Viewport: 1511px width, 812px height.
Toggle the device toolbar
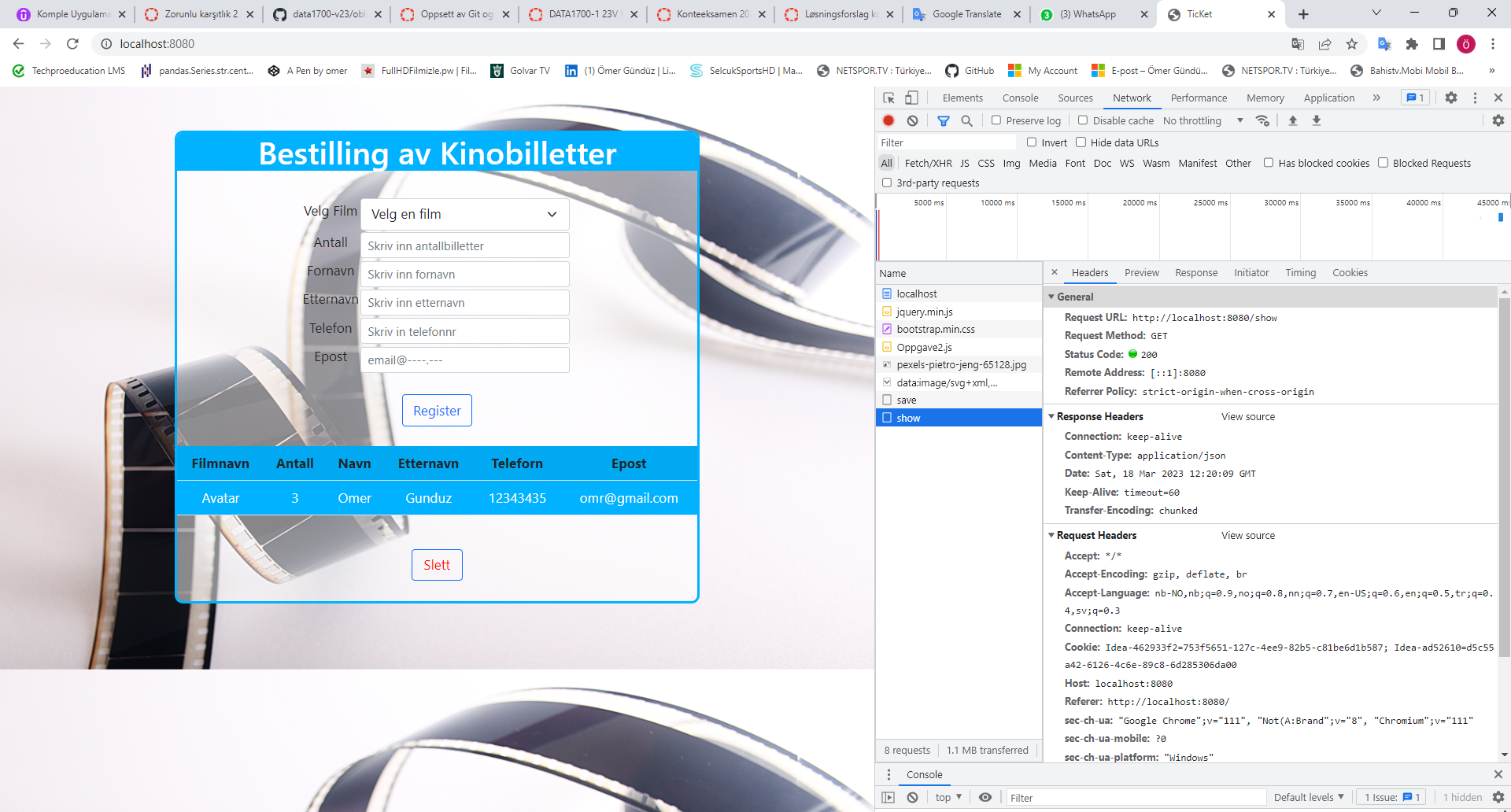pos(912,98)
